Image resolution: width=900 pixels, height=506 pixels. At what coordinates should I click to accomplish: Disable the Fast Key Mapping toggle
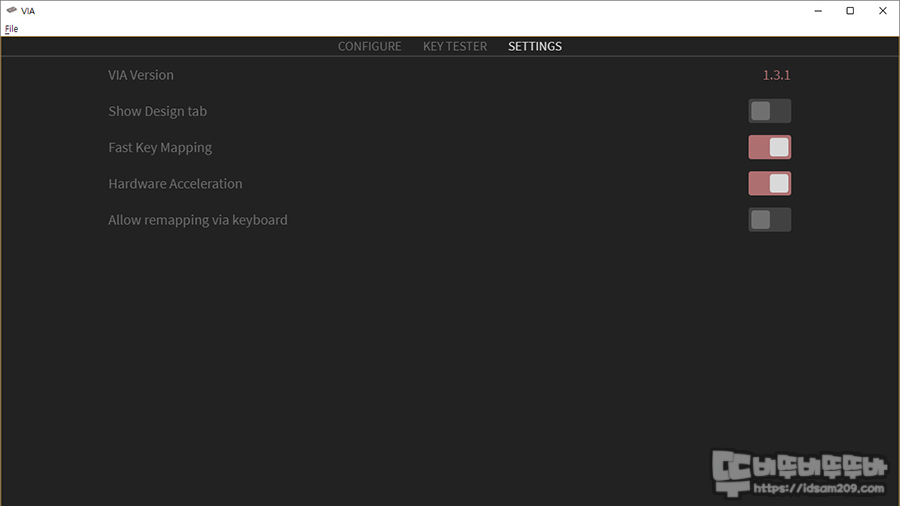769,147
